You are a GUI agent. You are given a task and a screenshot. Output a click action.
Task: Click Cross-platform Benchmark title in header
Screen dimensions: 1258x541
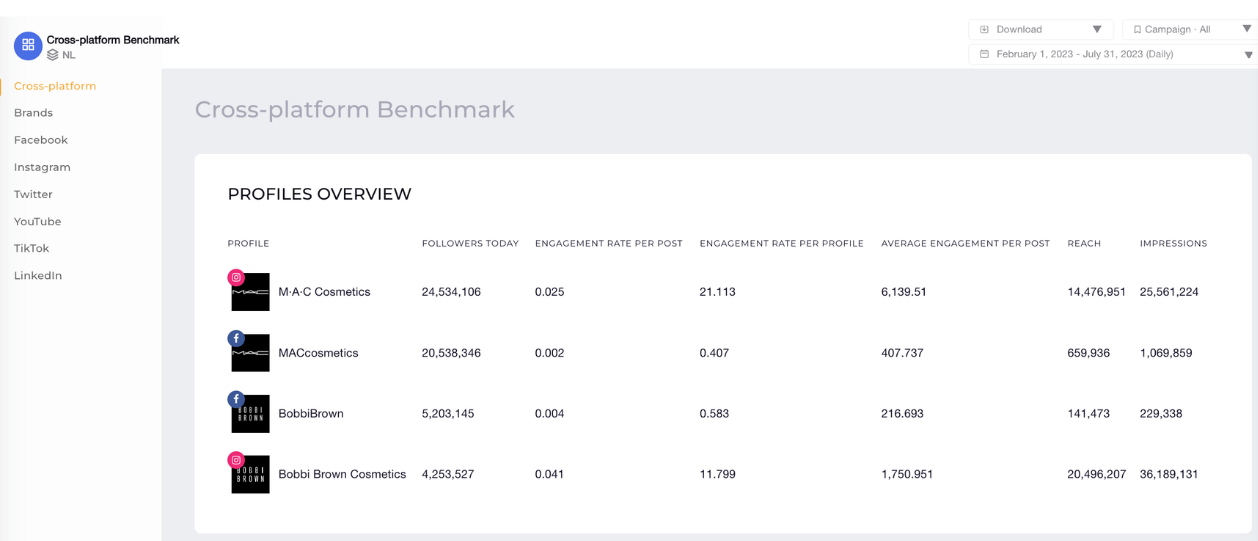[113, 40]
